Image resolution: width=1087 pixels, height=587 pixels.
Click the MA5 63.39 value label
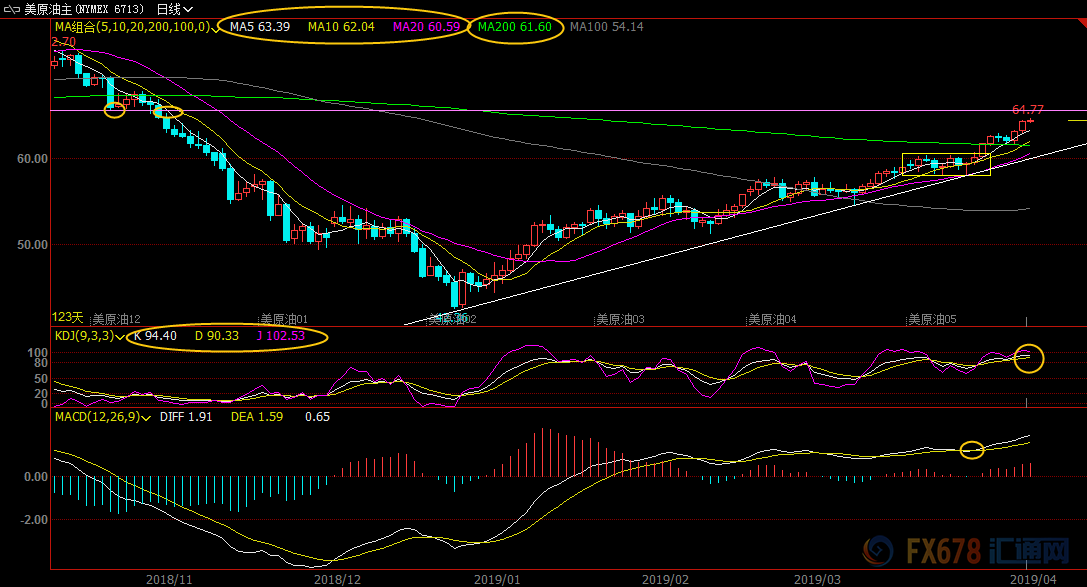coord(260,27)
